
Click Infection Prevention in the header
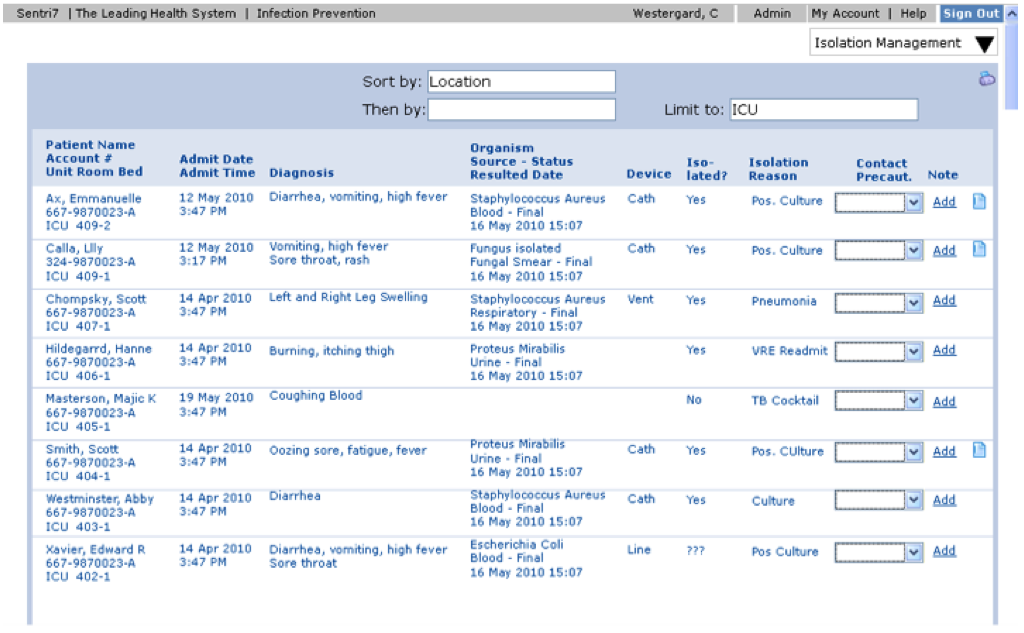click(316, 13)
